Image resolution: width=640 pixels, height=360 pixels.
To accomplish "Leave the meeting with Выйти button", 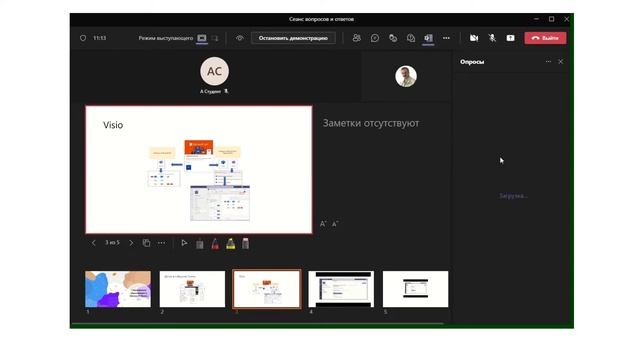I will [545, 38].
